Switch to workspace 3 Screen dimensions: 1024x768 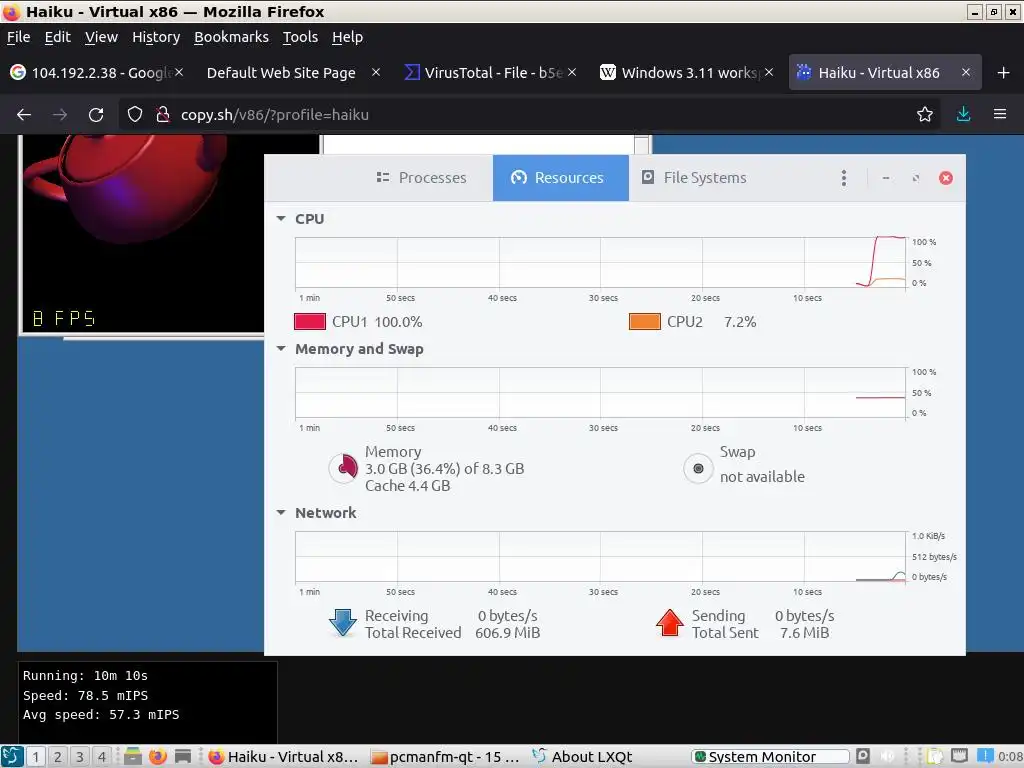click(80, 757)
